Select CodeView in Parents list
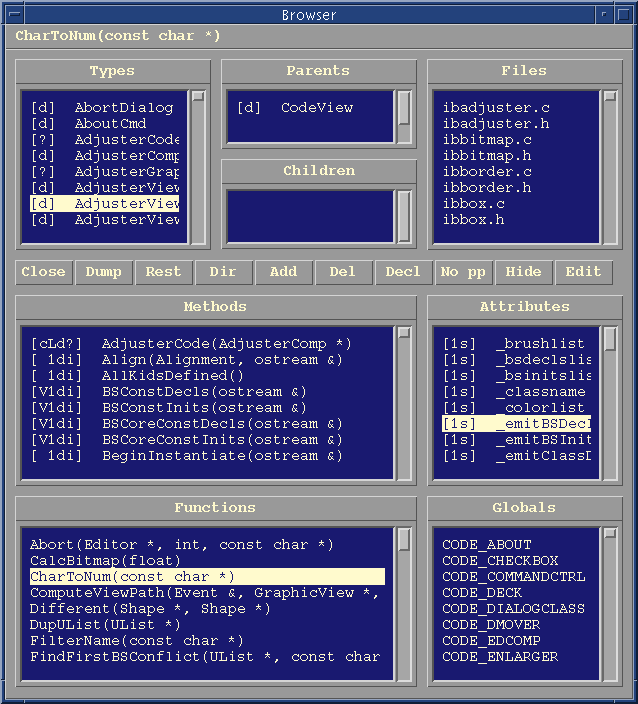This screenshot has height=704, width=638. pyautogui.click(x=311, y=108)
